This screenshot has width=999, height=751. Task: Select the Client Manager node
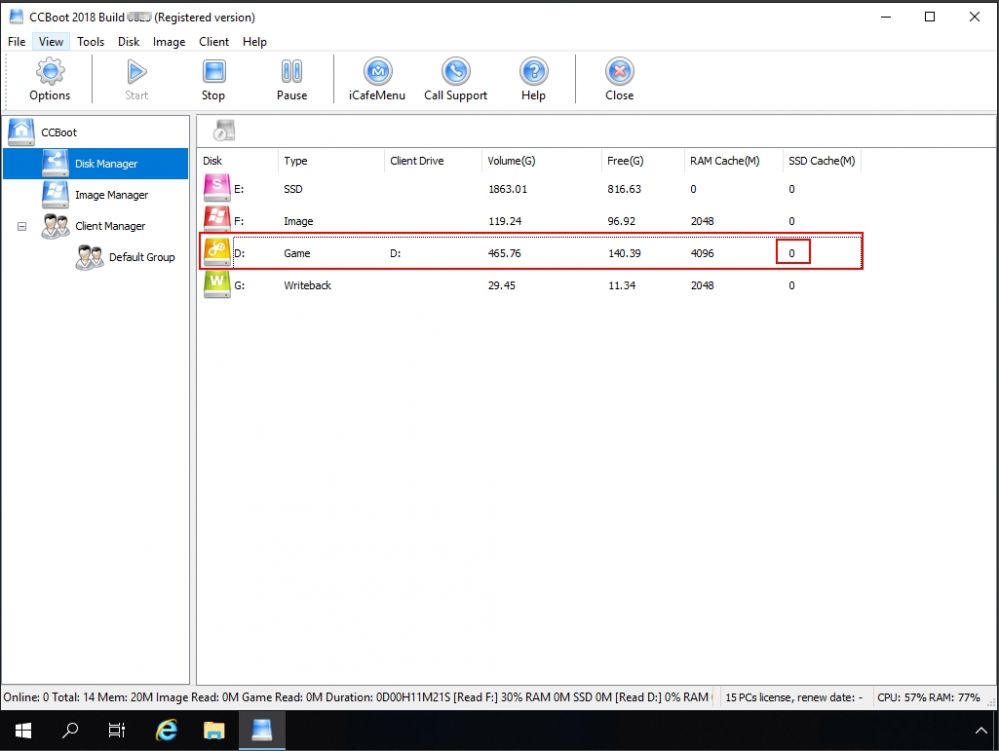(110, 226)
